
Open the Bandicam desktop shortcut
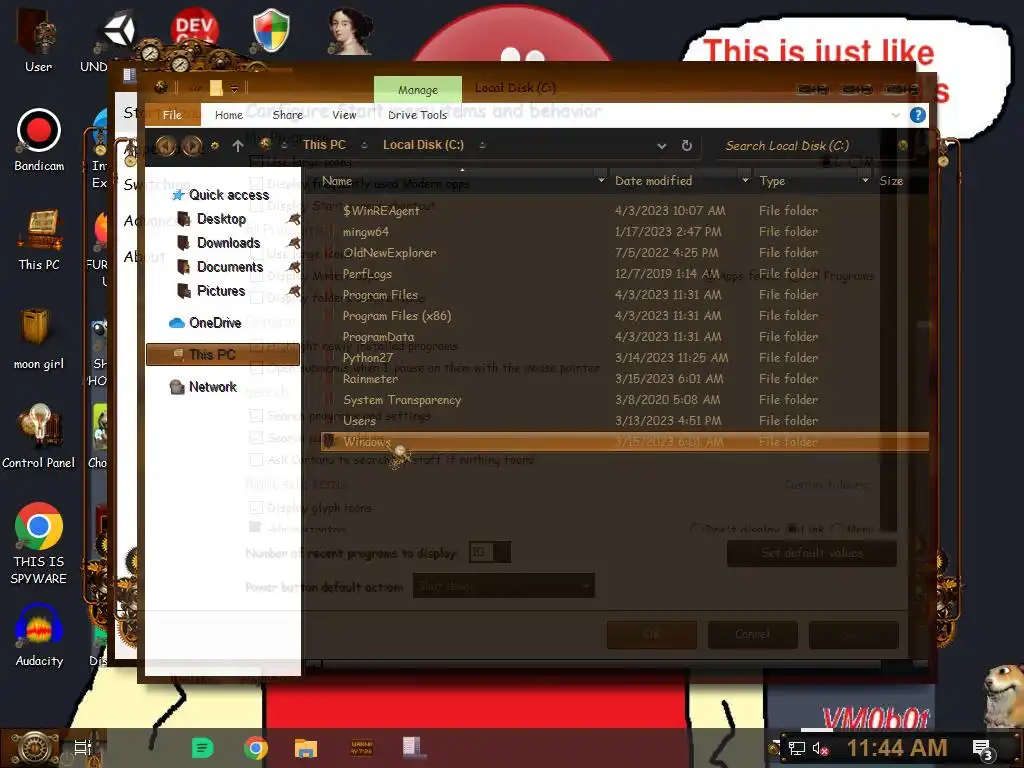(39, 140)
